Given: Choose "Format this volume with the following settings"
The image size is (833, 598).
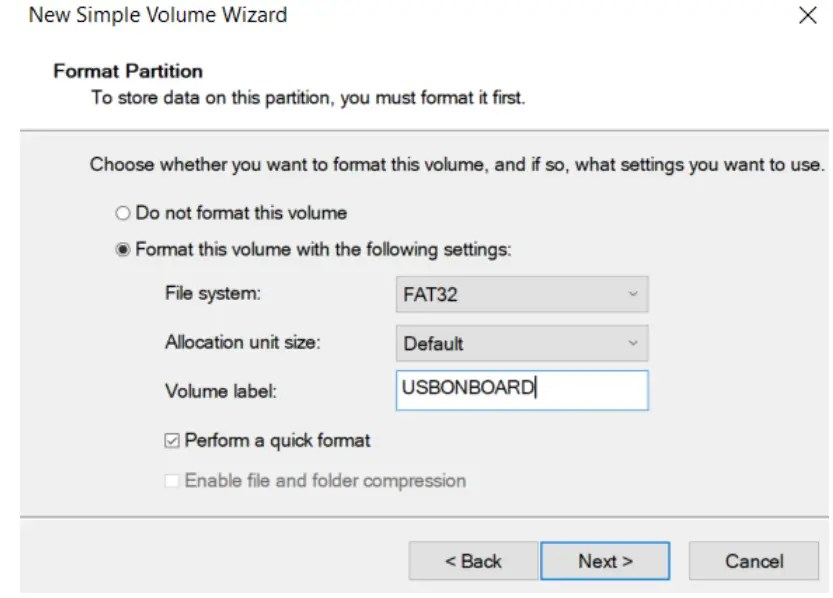Looking at the screenshot, I should pyautogui.click(x=123, y=250).
